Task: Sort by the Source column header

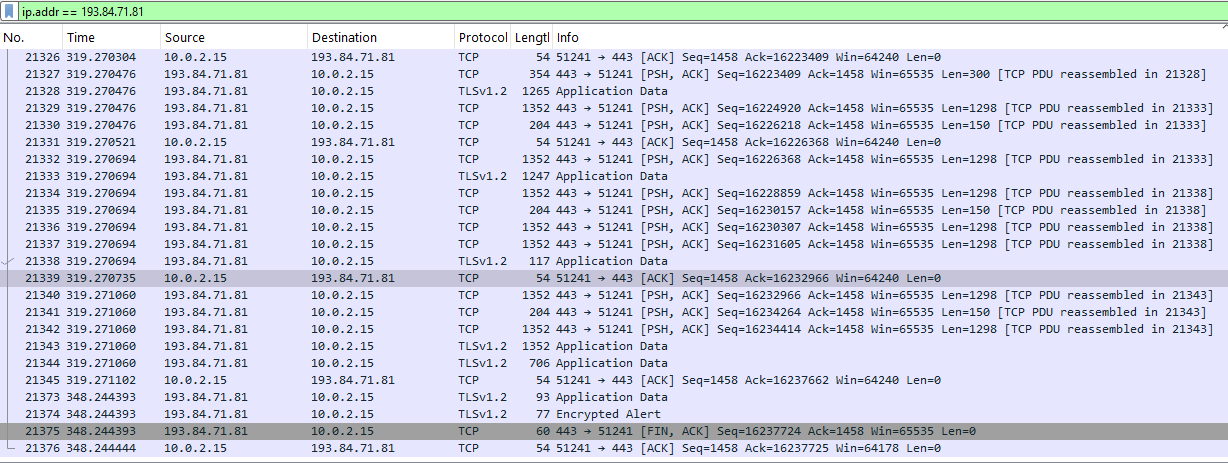Action: coord(233,38)
